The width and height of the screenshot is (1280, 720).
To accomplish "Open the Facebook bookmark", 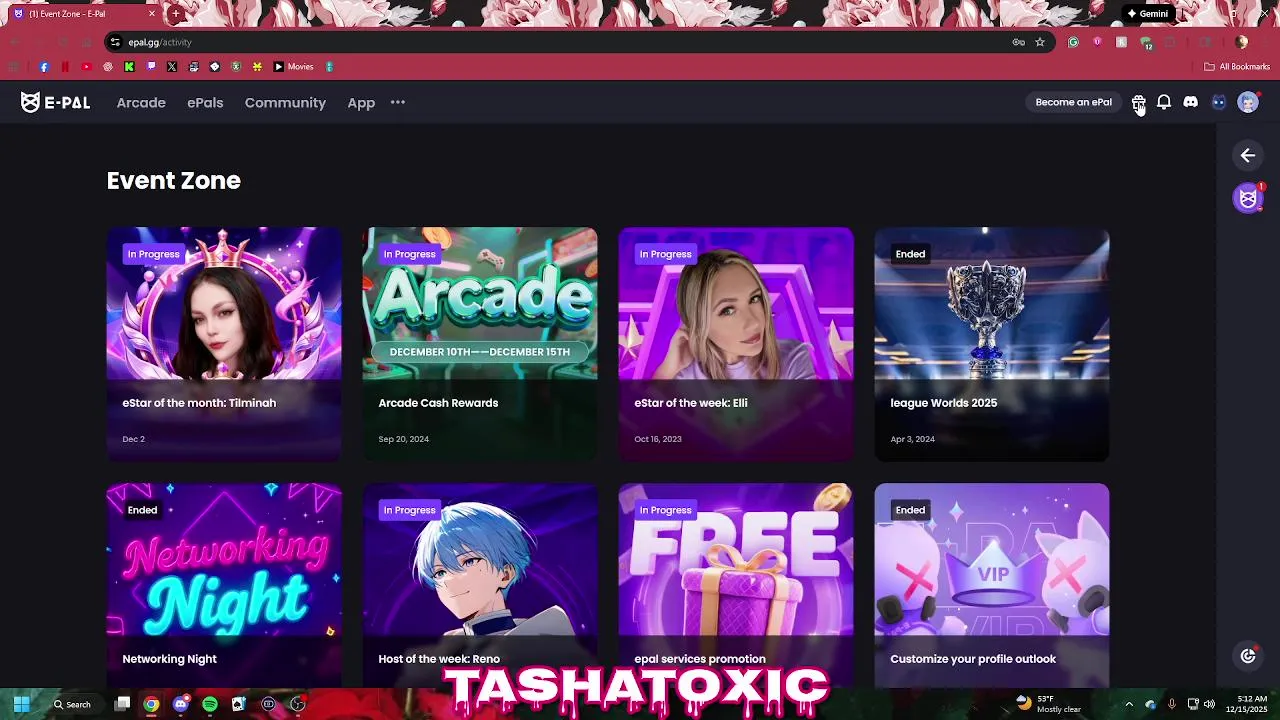I will coord(44,67).
